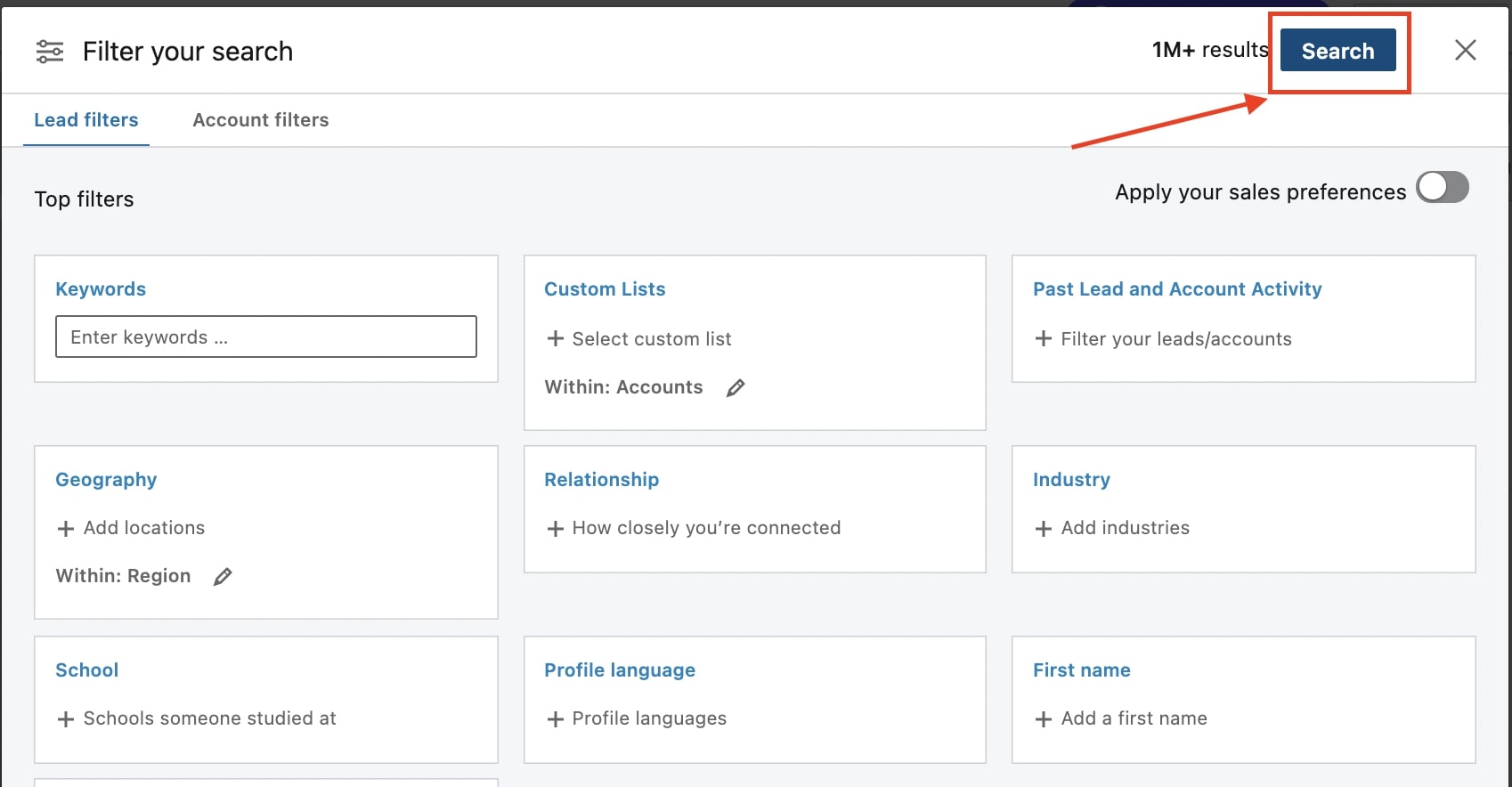
Task: Click the plus icon beside Filter your leads/accounts
Action: tap(1044, 338)
